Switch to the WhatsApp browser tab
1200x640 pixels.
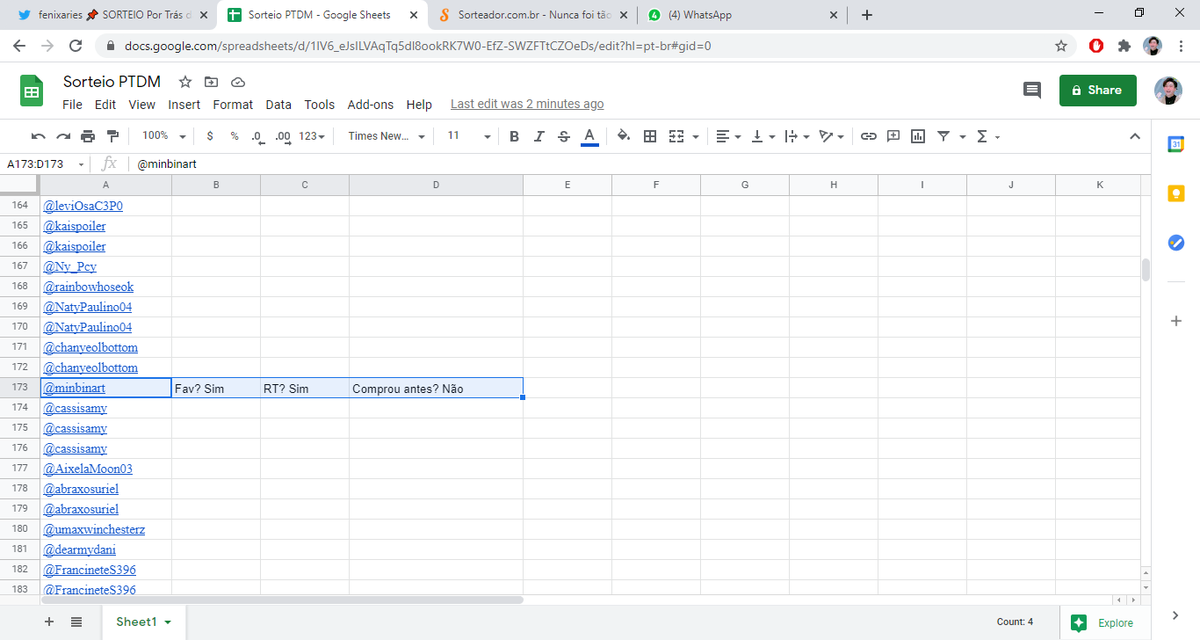tap(741, 15)
